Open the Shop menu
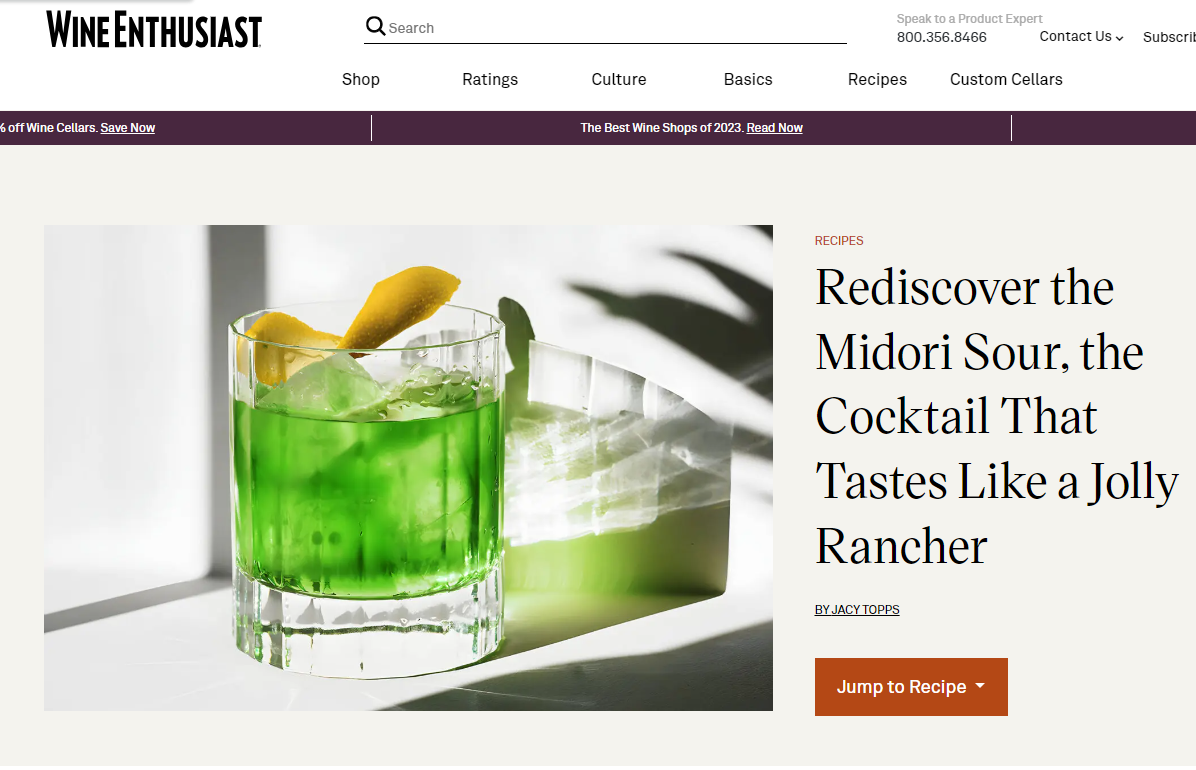This screenshot has width=1196, height=770. pyautogui.click(x=361, y=79)
